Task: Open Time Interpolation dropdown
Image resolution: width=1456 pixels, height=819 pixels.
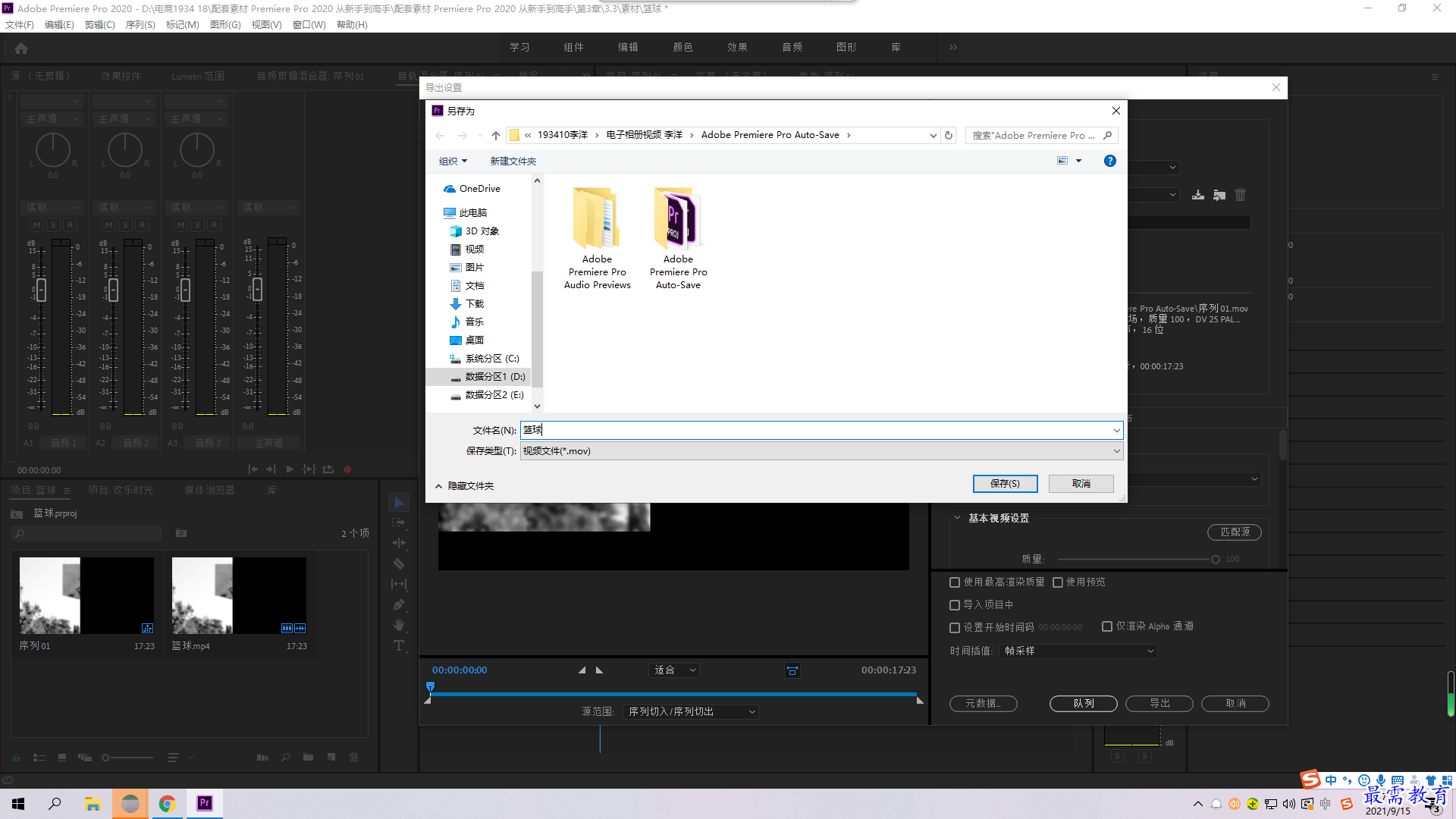Action: pyautogui.click(x=1078, y=651)
